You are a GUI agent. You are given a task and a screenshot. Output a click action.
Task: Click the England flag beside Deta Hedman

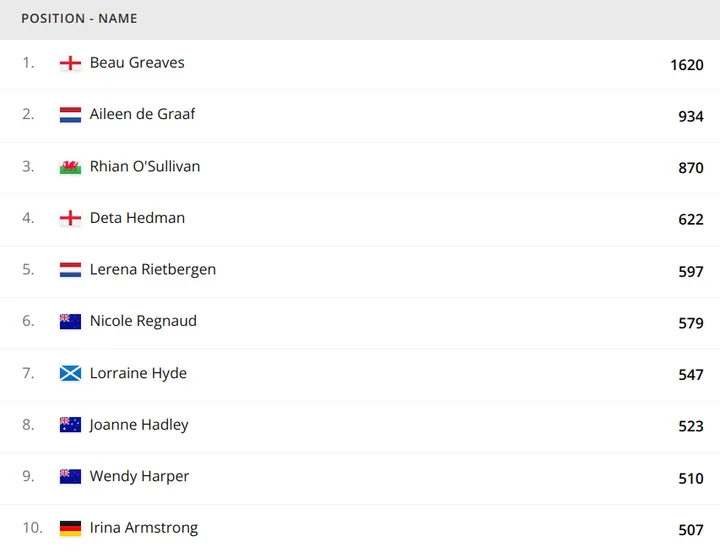[x=70, y=218]
